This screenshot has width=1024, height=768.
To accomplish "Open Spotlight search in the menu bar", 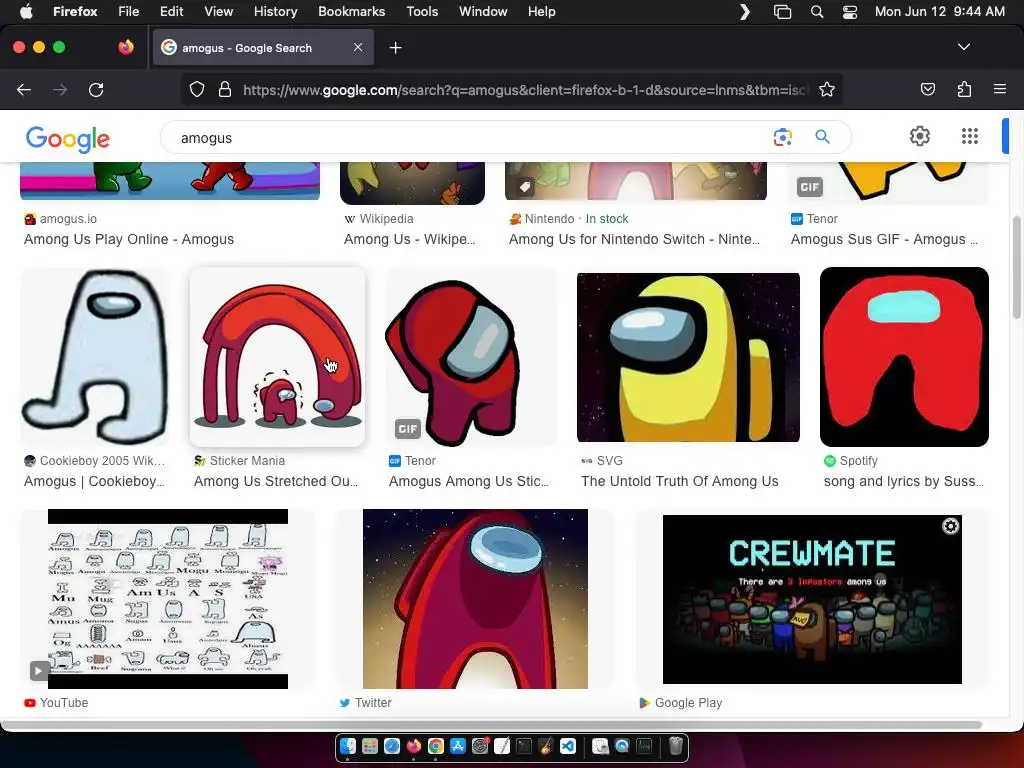I will pyautogui.click(x=816, y=11).
